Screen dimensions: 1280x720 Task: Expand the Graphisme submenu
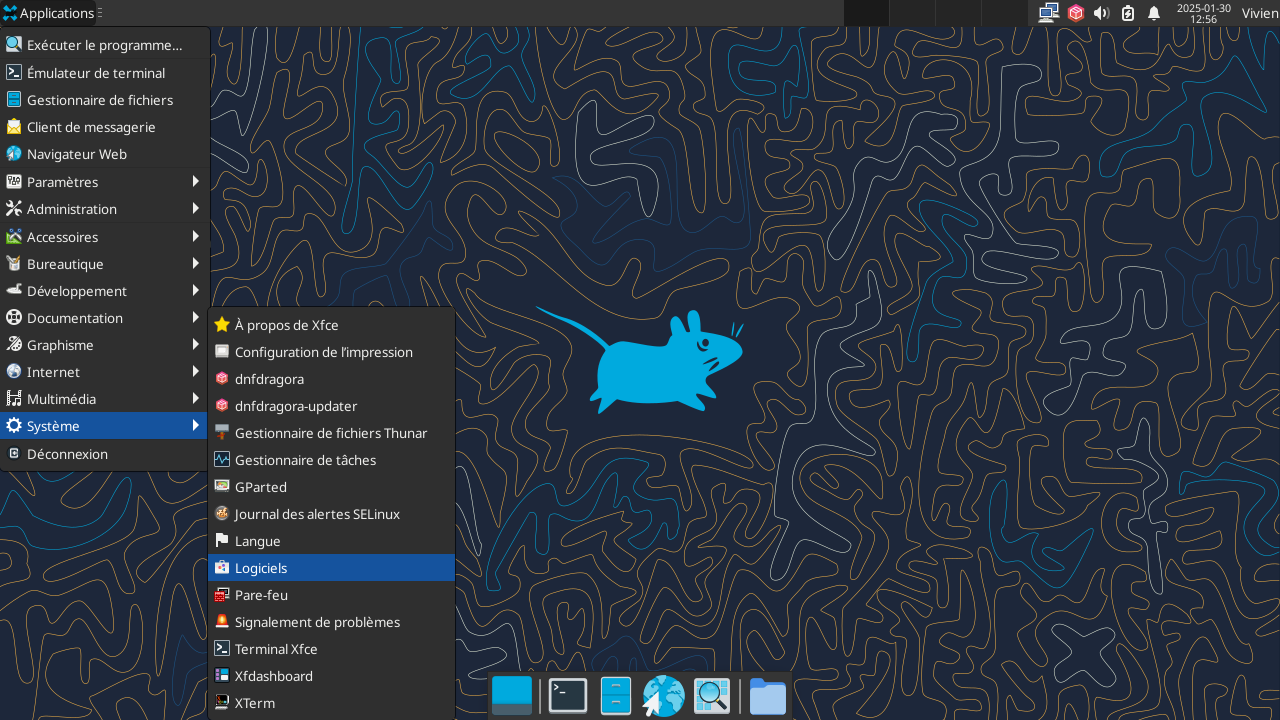105,345
